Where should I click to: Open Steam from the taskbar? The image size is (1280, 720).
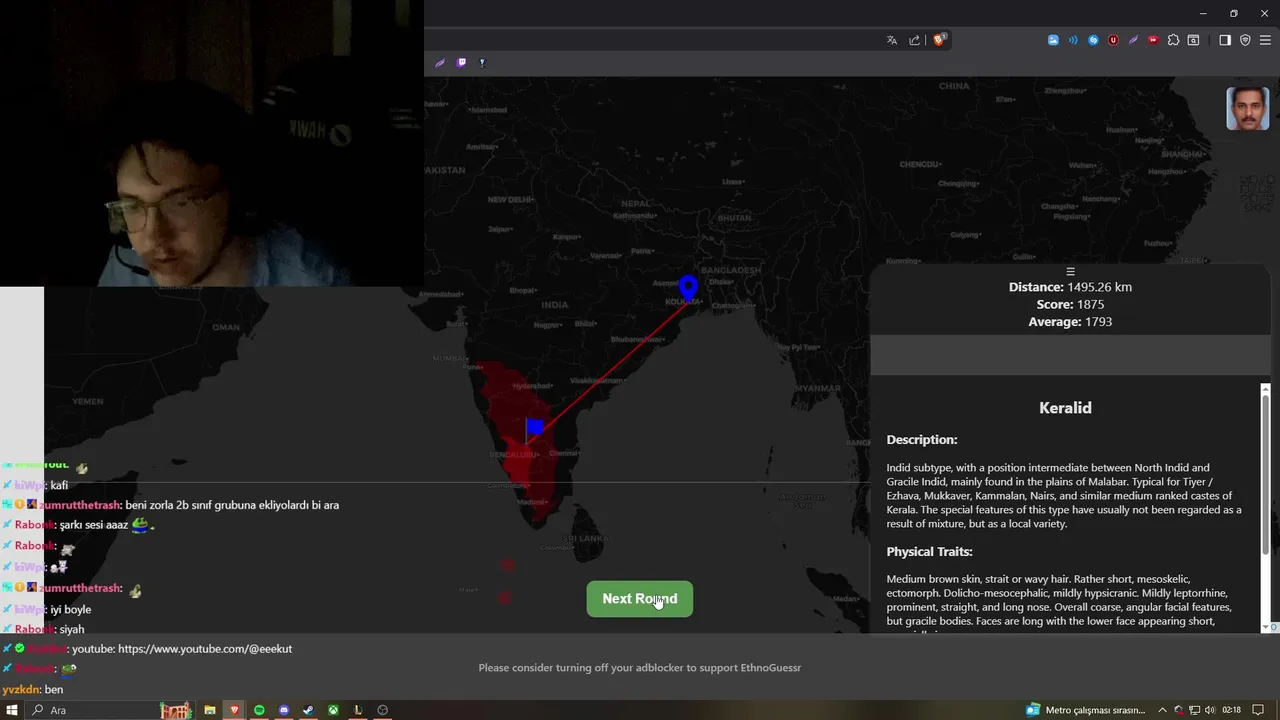[308, 710]
